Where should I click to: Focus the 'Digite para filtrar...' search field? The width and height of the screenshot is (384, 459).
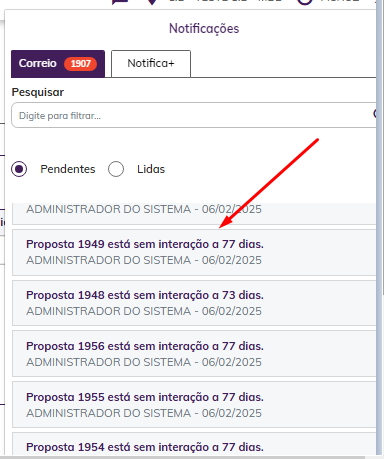(x=194, y=115)
